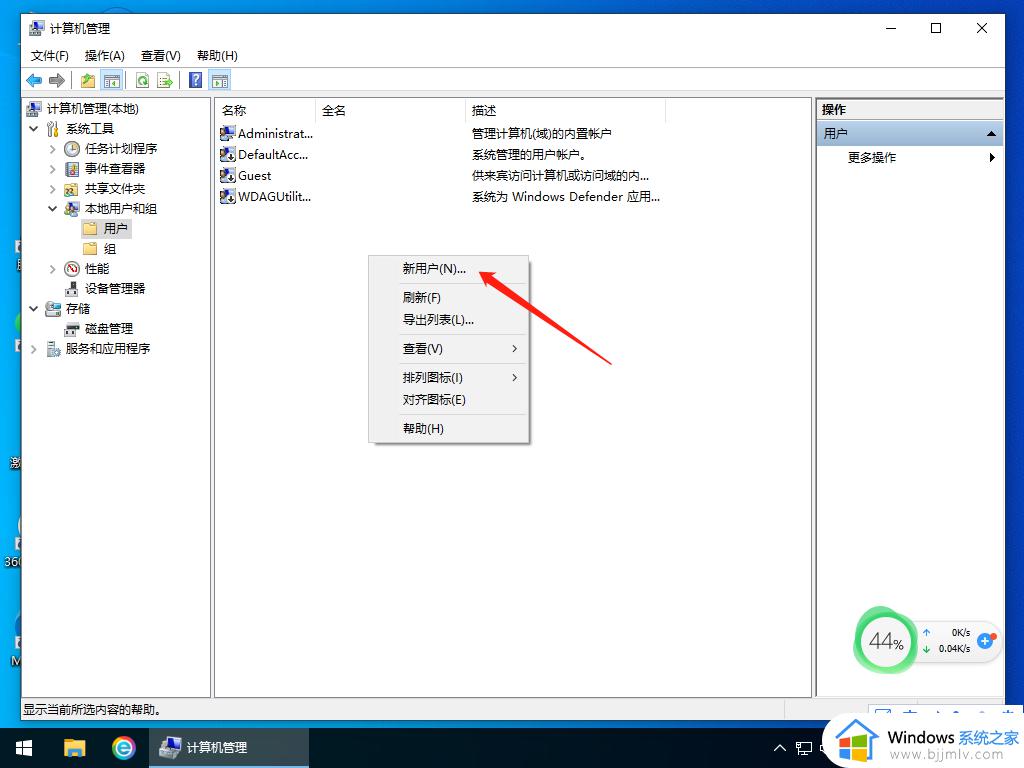This screenshot has width=1024, height=768.
Task: Select the WDAGUtilityAccount user icon
Action: click(227, 196)
